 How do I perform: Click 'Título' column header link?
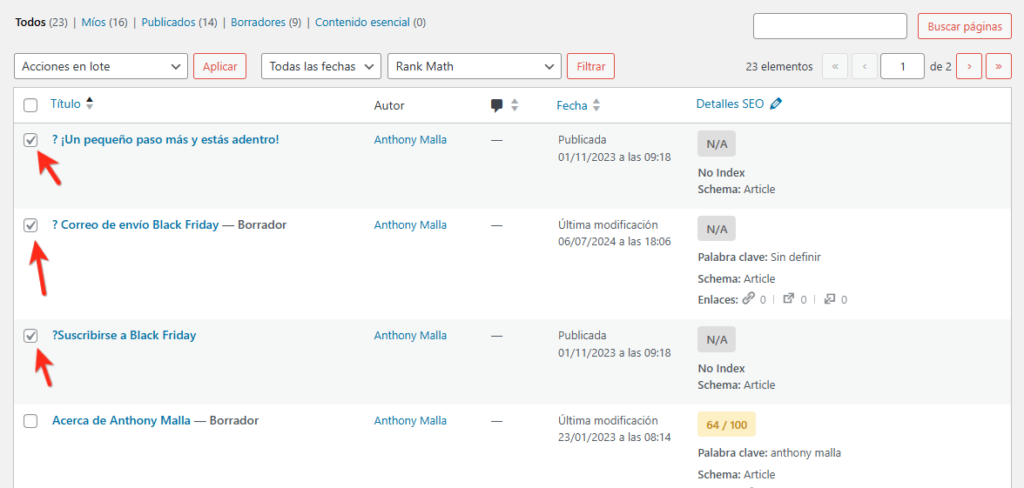pos(65,103)
